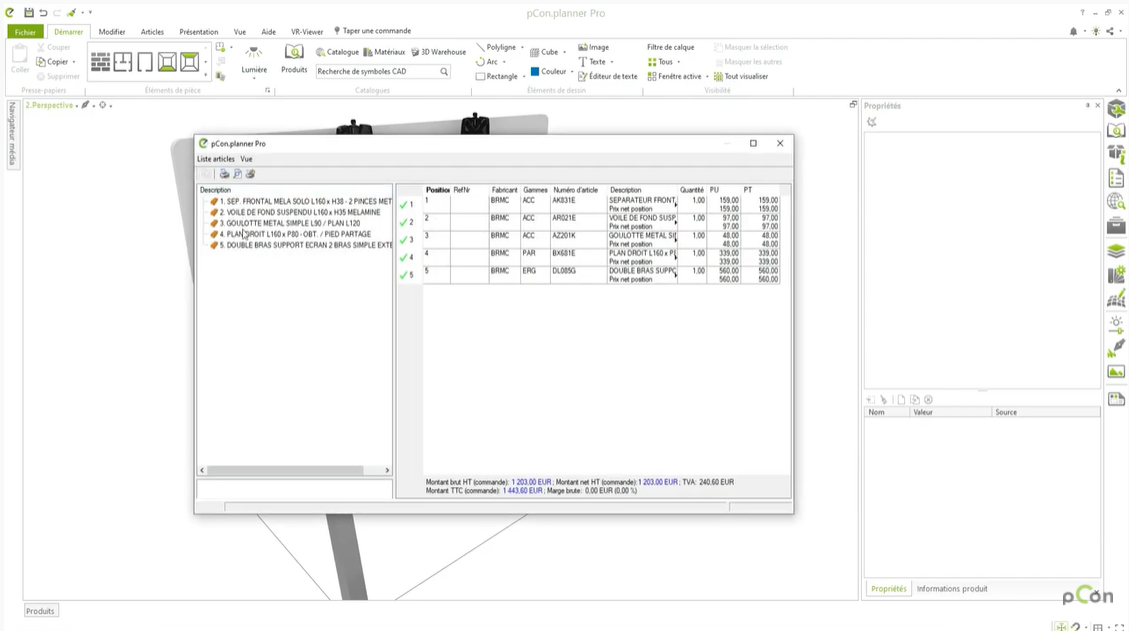Click the Recherche de symboles CAD field
The image size is (1129, 631).
click(377, 71)
